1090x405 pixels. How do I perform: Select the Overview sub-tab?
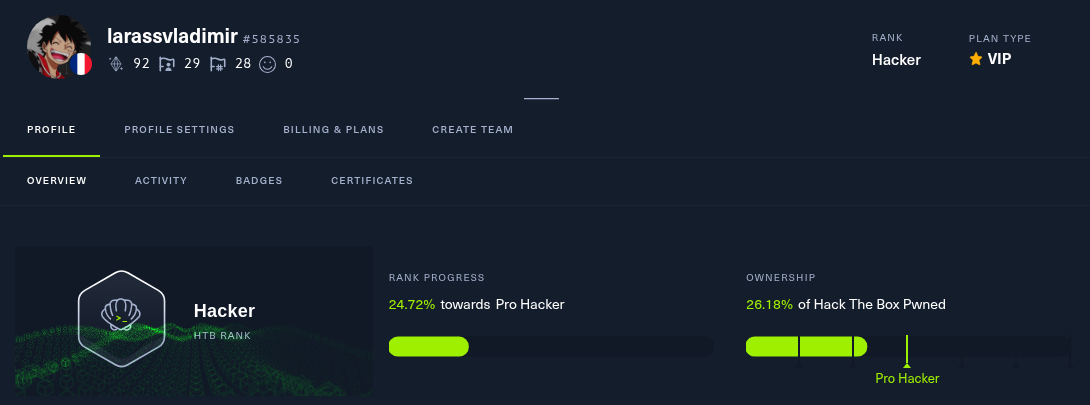click(x=57, y=181)
